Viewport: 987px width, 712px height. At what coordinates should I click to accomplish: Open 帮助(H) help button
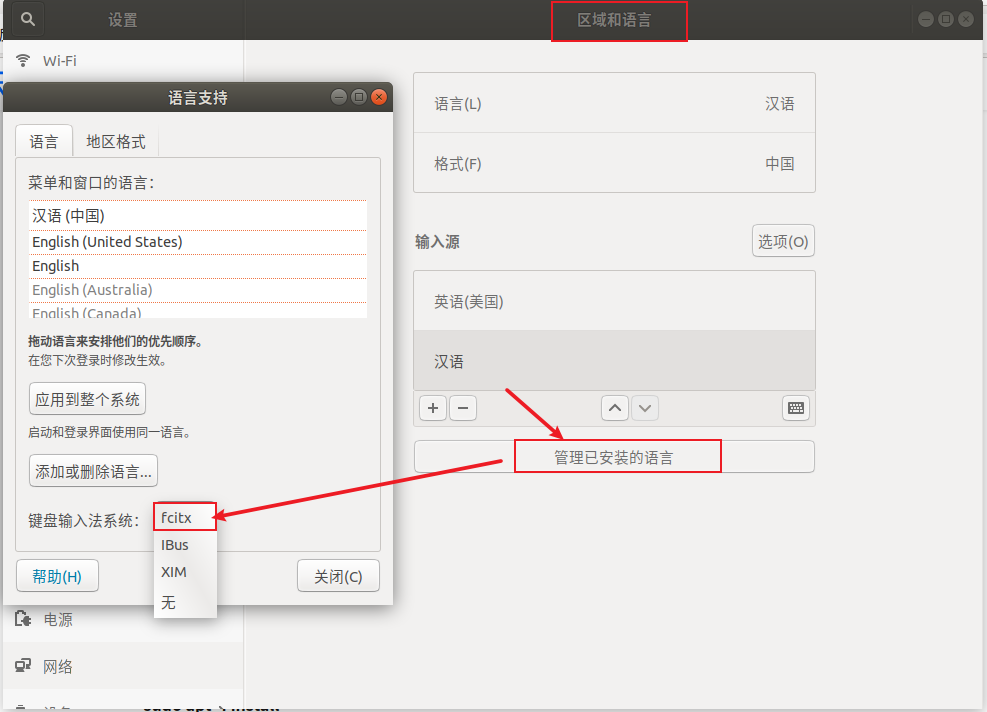coord(57,576)
